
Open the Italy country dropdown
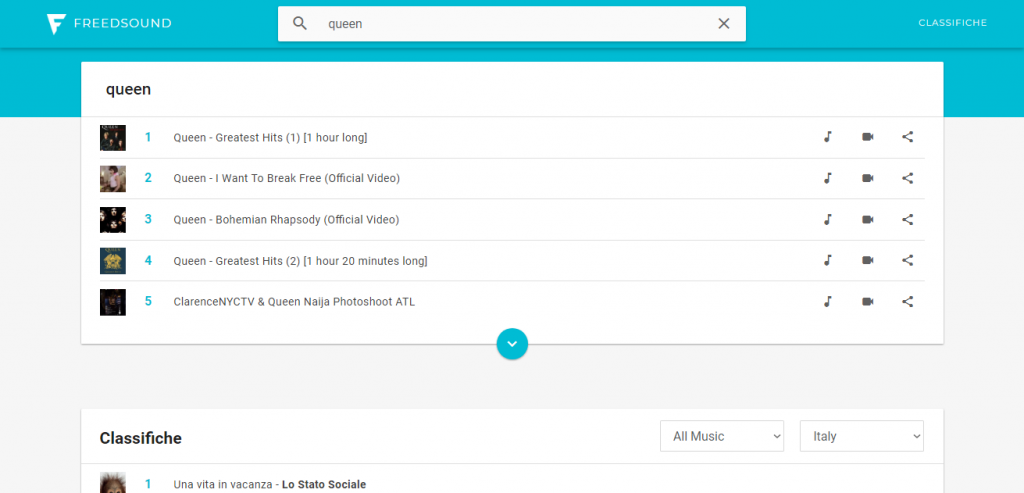click(x=861, y=436)
